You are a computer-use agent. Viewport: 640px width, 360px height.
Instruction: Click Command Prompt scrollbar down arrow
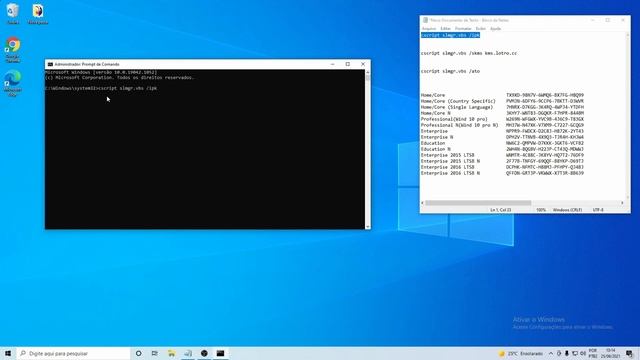[x=368, y=227]
